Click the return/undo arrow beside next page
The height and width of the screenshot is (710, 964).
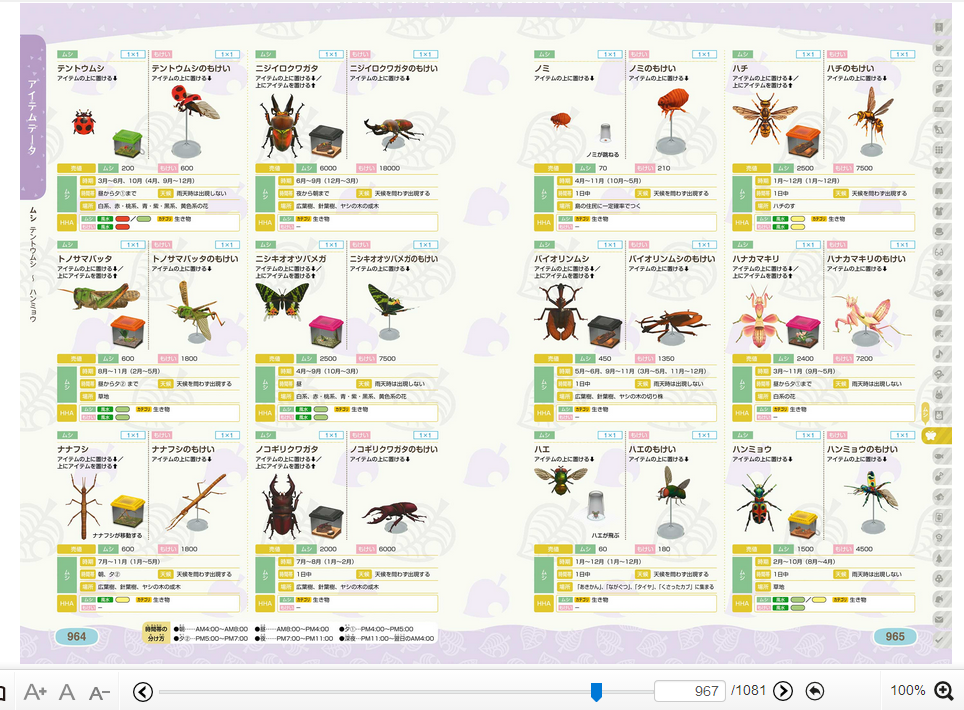point(815,691)
